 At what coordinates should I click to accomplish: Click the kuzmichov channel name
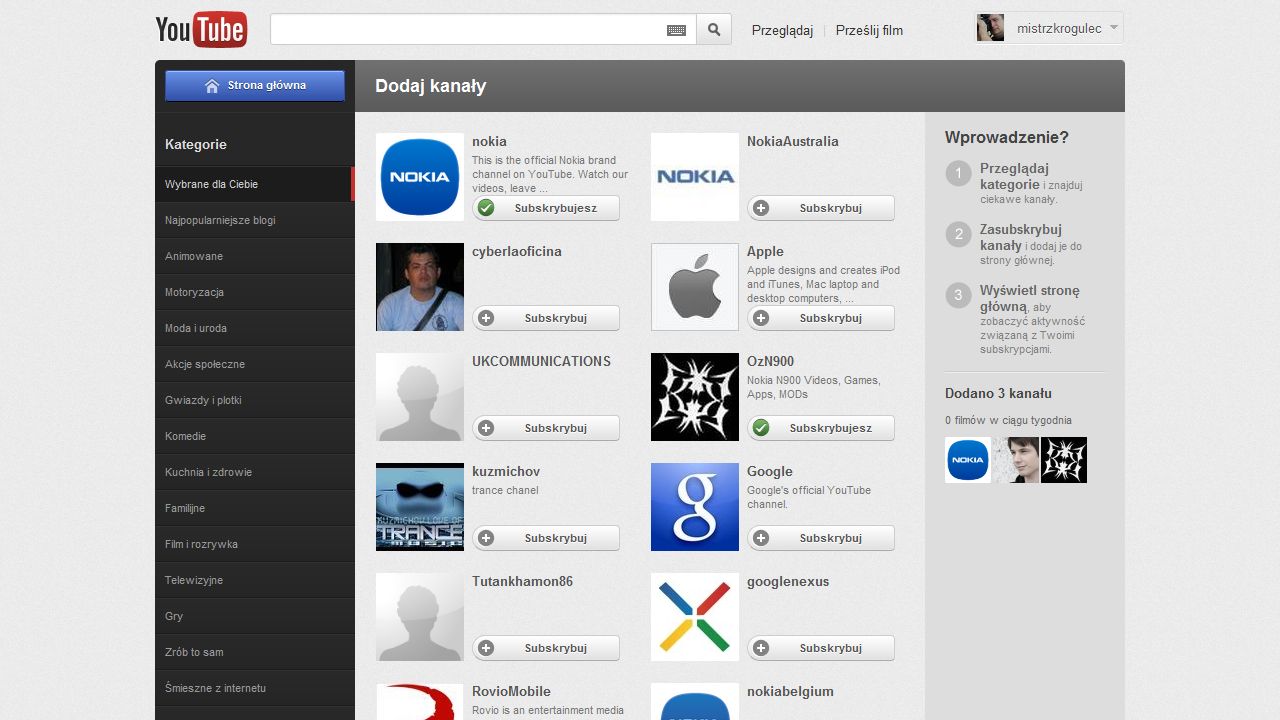(x=506, y=471)
